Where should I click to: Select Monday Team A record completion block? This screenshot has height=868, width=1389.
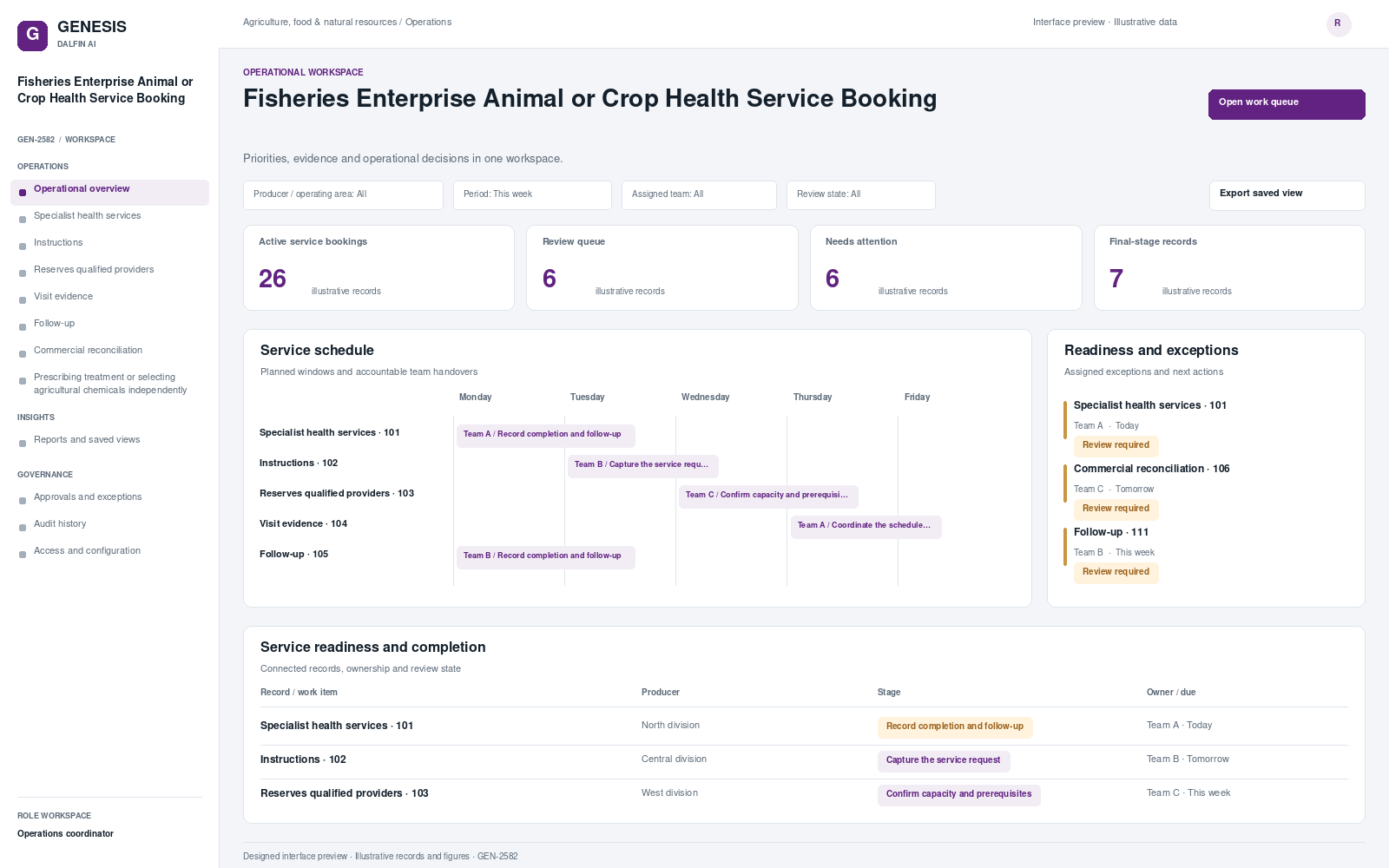(546, 435)
